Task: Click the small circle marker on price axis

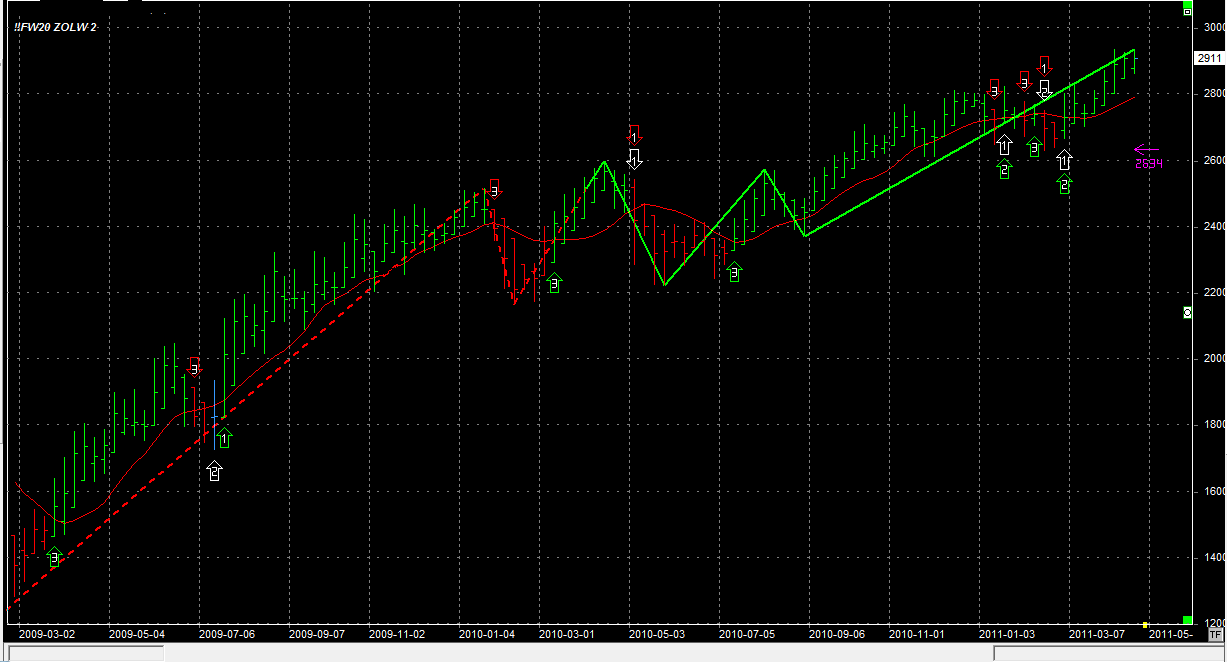Action: pyautogui.click(x=1187, y=313)
